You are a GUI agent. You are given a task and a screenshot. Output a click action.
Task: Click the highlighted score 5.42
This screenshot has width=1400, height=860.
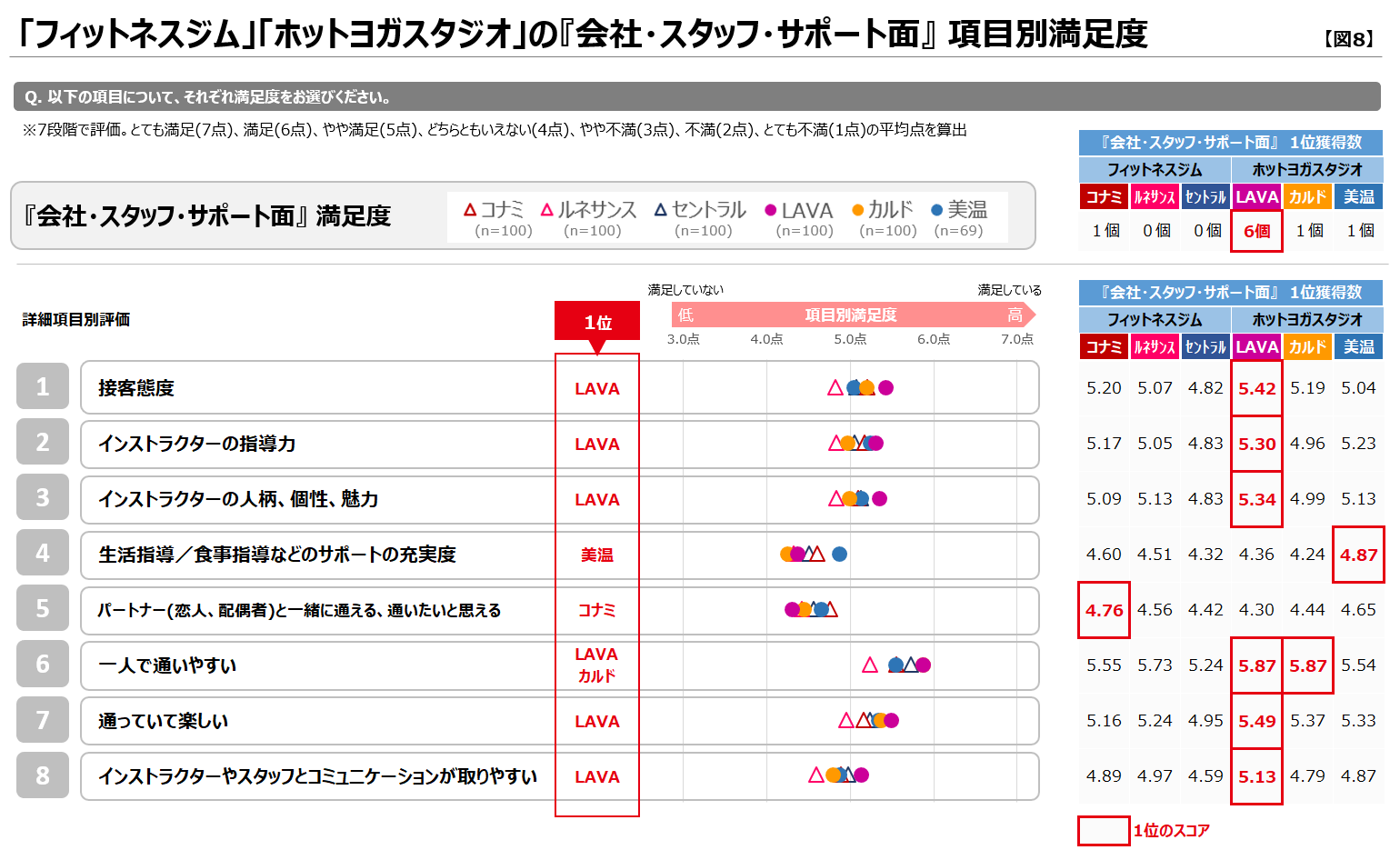(1257, 388)
